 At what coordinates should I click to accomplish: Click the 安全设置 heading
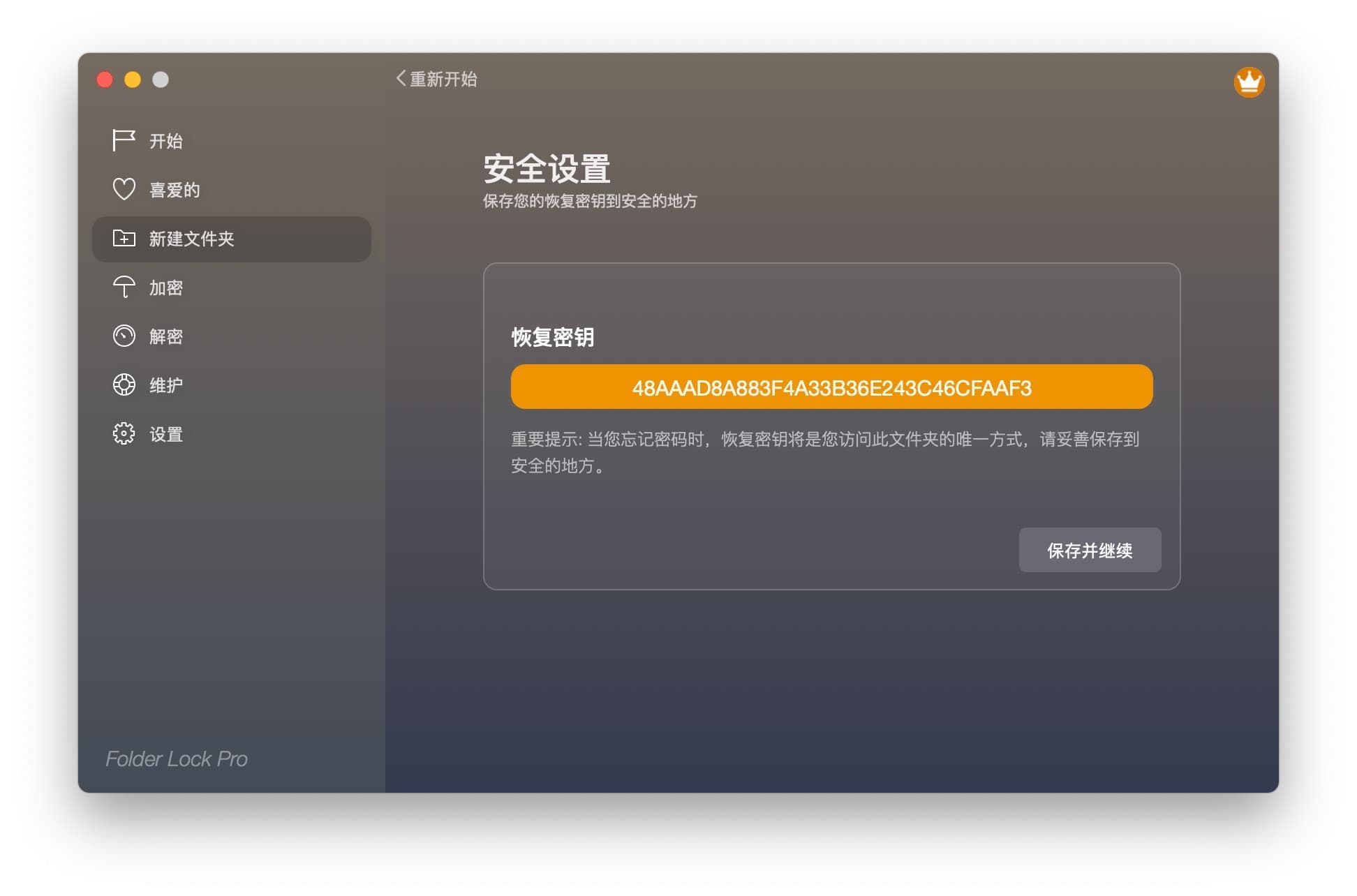click(547, 168)
